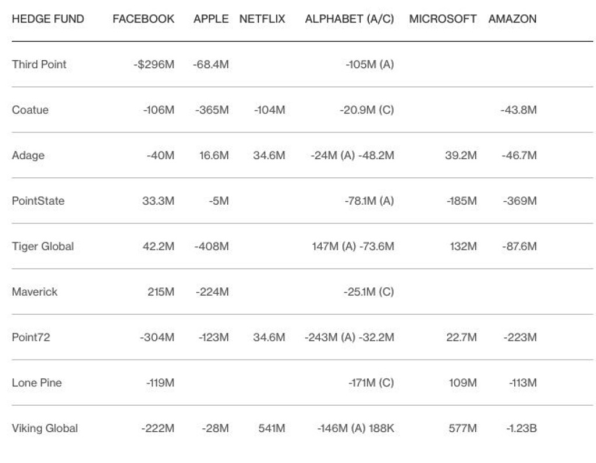Click the NETFLIX column header
596x463 pixels.
(262, 19)
